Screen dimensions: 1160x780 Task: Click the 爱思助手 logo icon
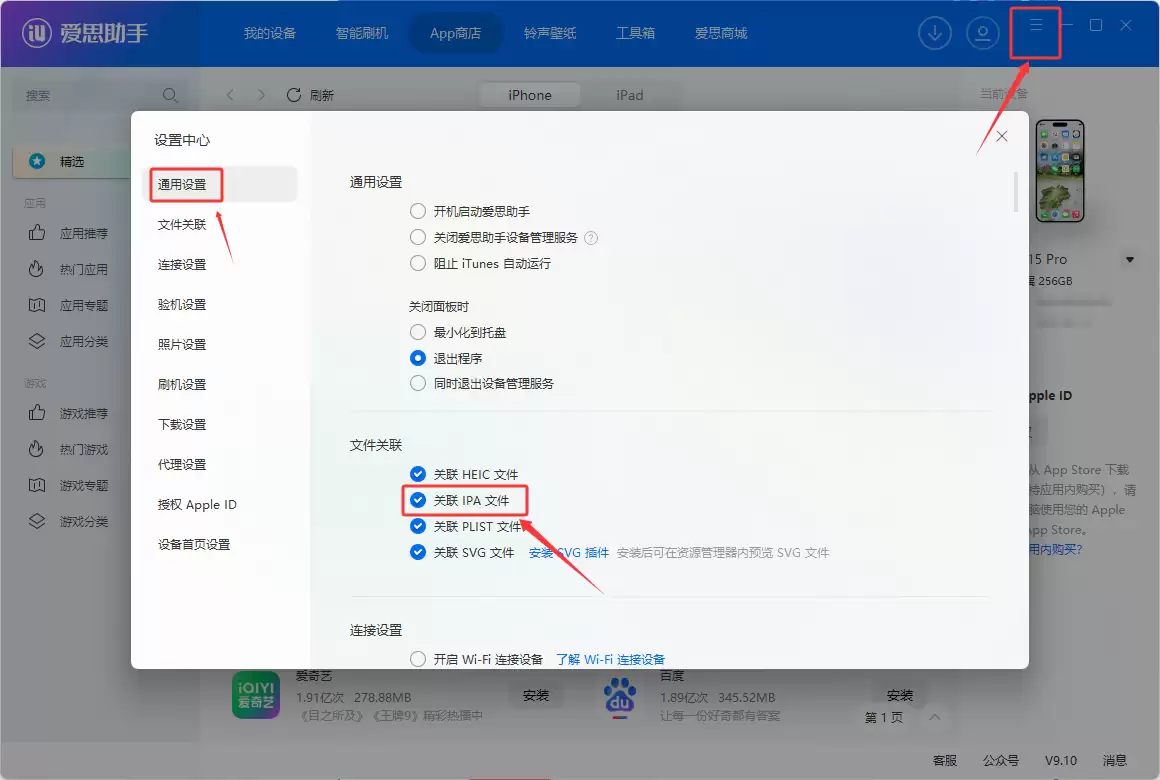[36, 33]
